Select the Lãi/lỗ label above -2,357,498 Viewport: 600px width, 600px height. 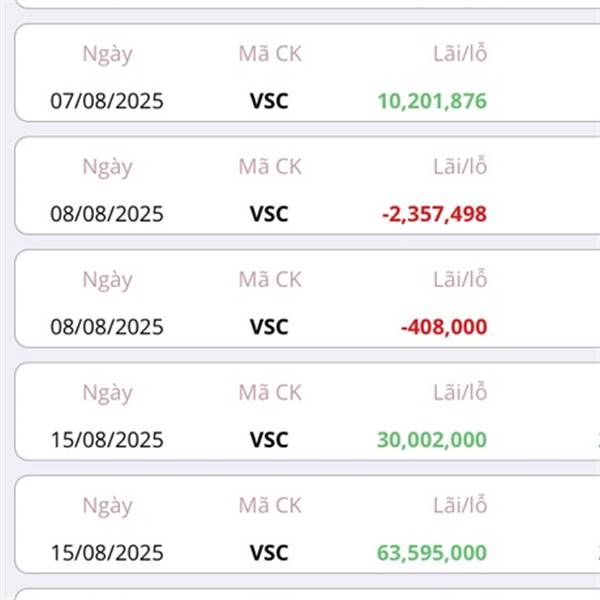(460, 166)
